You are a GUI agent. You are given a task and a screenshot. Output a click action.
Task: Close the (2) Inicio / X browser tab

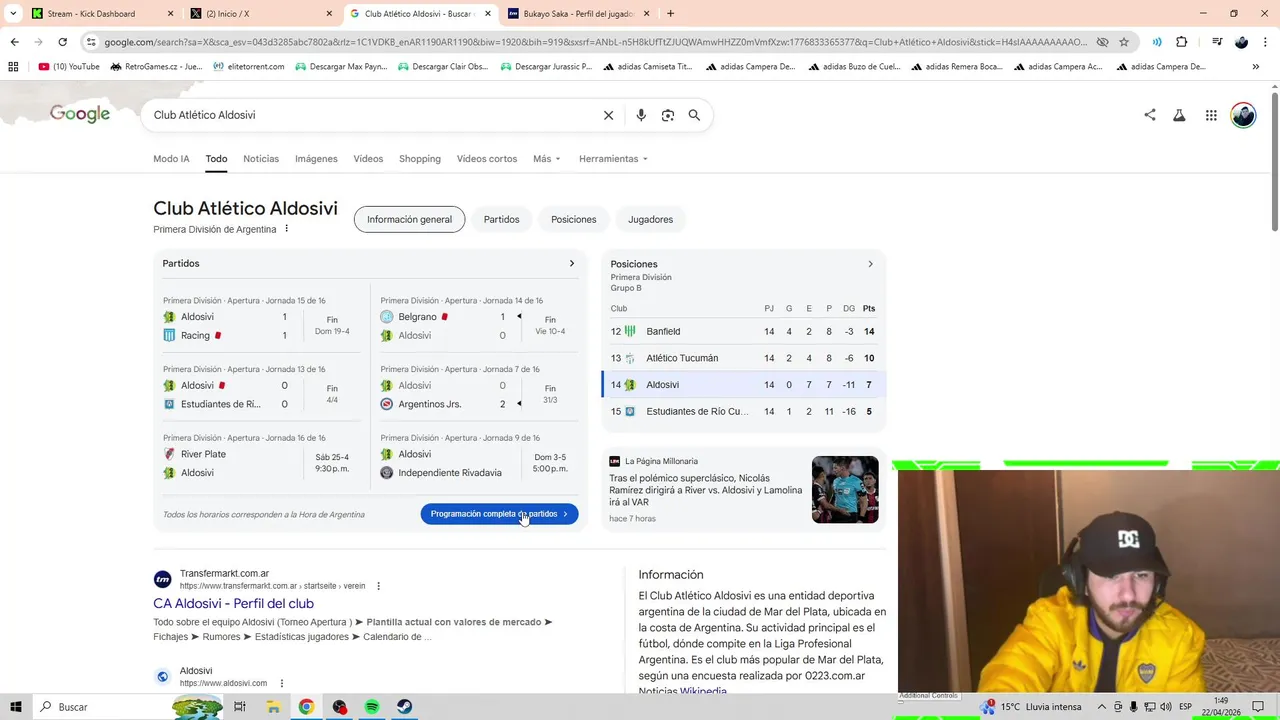[x=329, y=14]
